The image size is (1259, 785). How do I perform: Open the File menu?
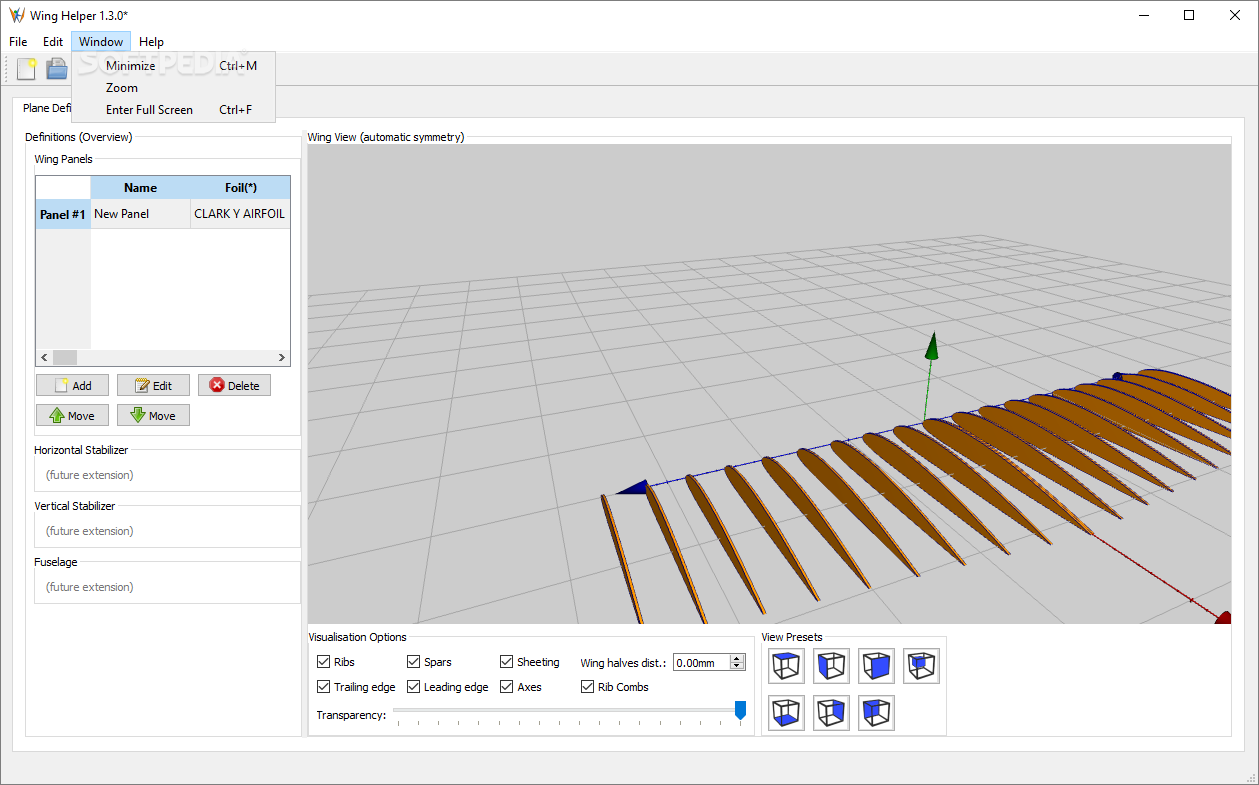pyautogui.click(x=18, y=42)
